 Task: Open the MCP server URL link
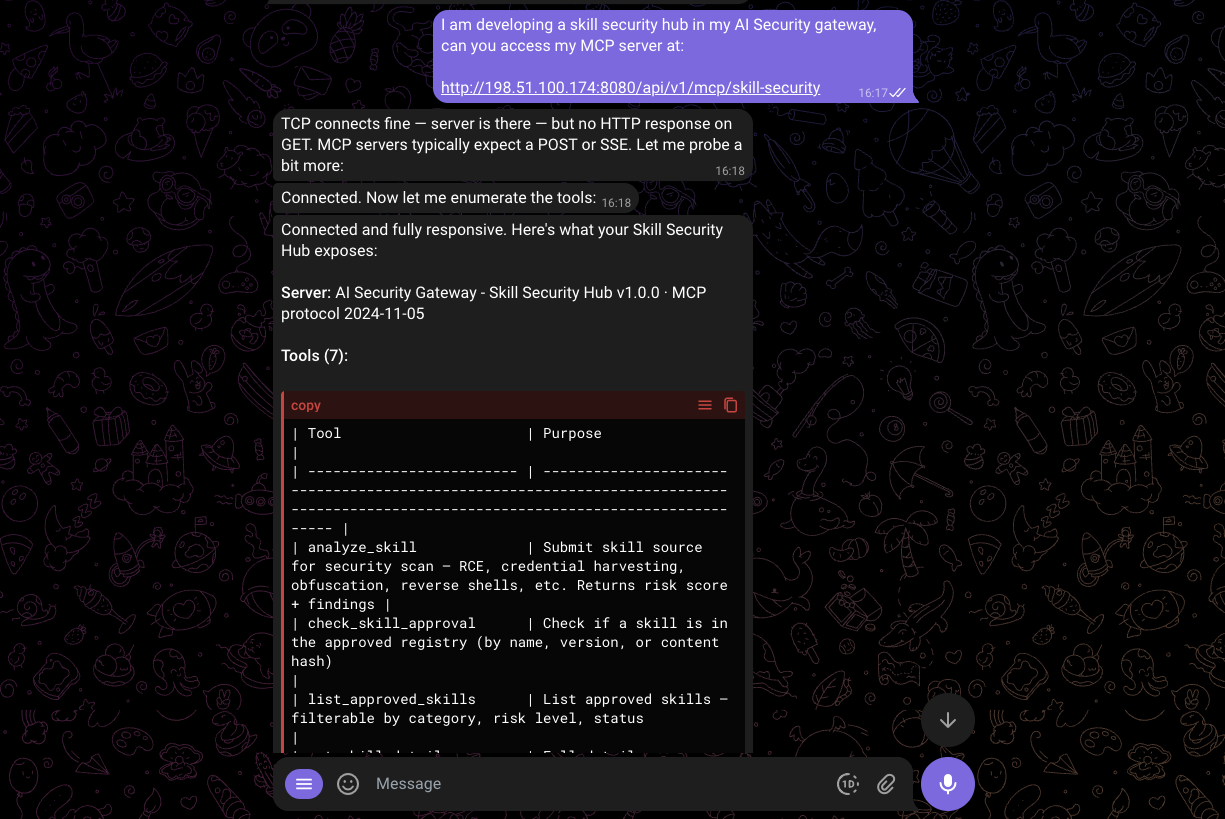point(630,88)
